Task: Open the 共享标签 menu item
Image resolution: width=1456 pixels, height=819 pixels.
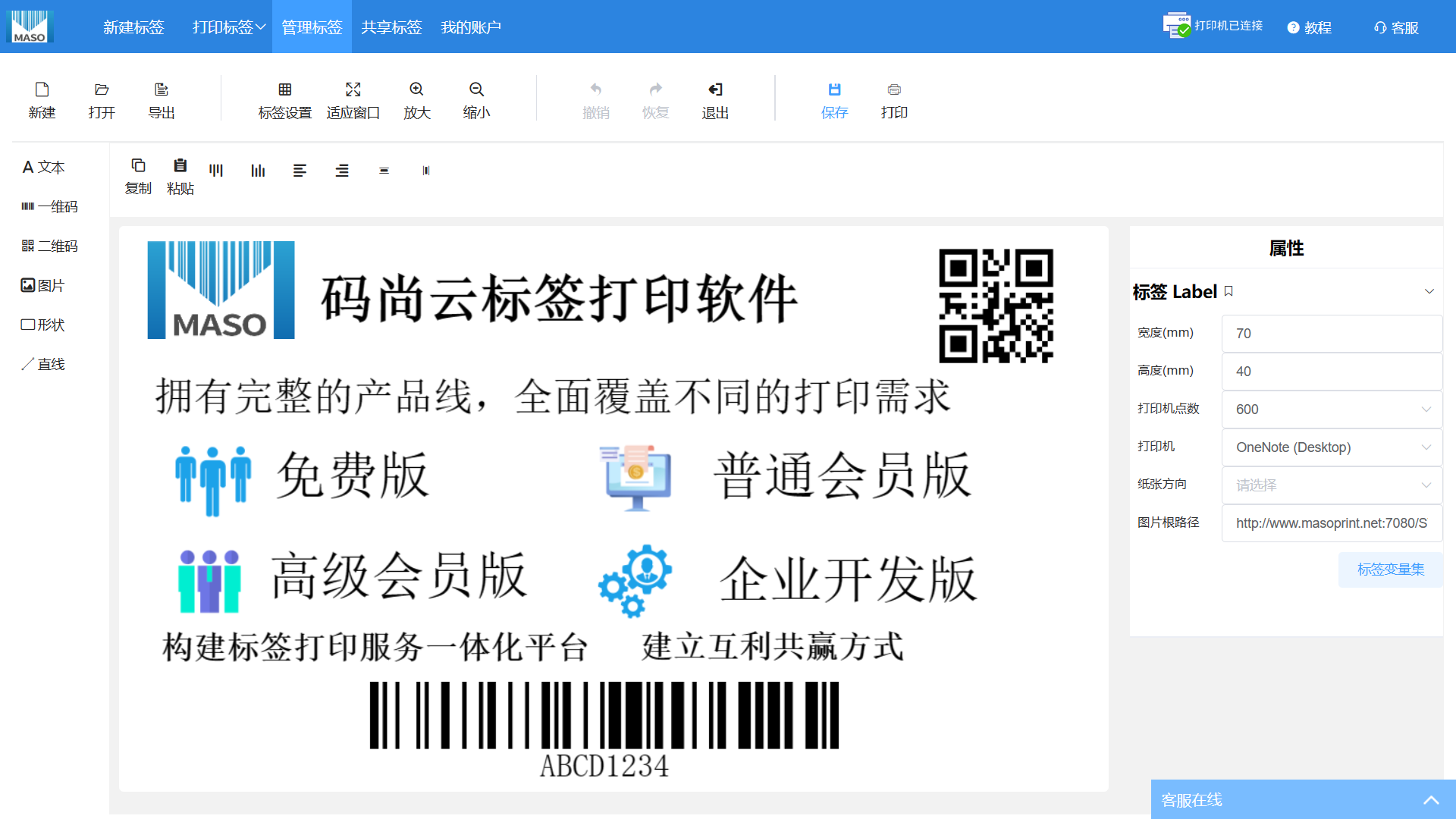Action: [391, 27]
